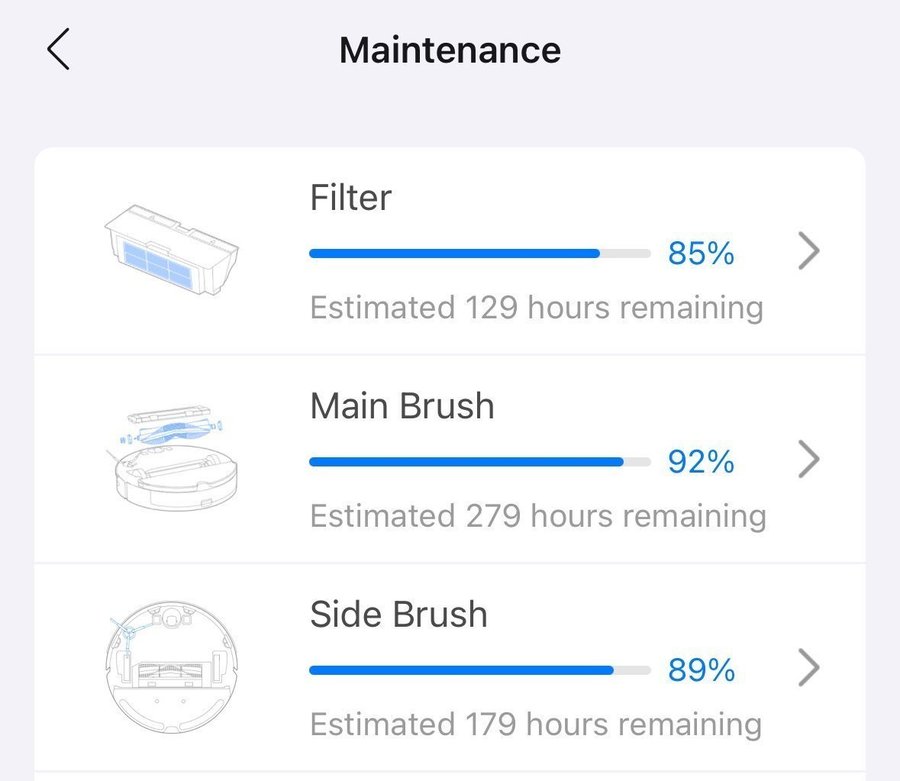Tap 'Estimated 279 hours remaining' text
The image size is (900, 781).
tap(538, 516)
